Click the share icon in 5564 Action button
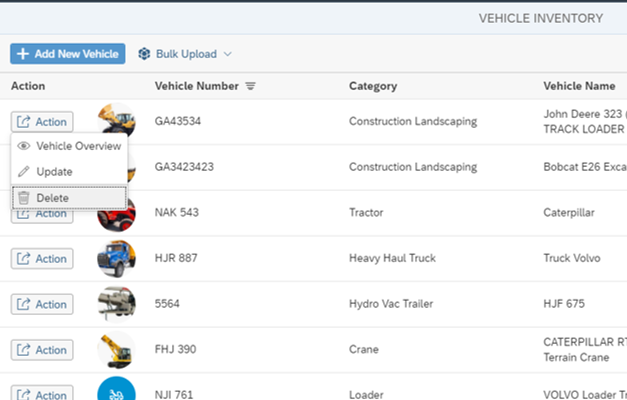The height and width of the screenshot is (400, 627). click(x=23, y=304)
